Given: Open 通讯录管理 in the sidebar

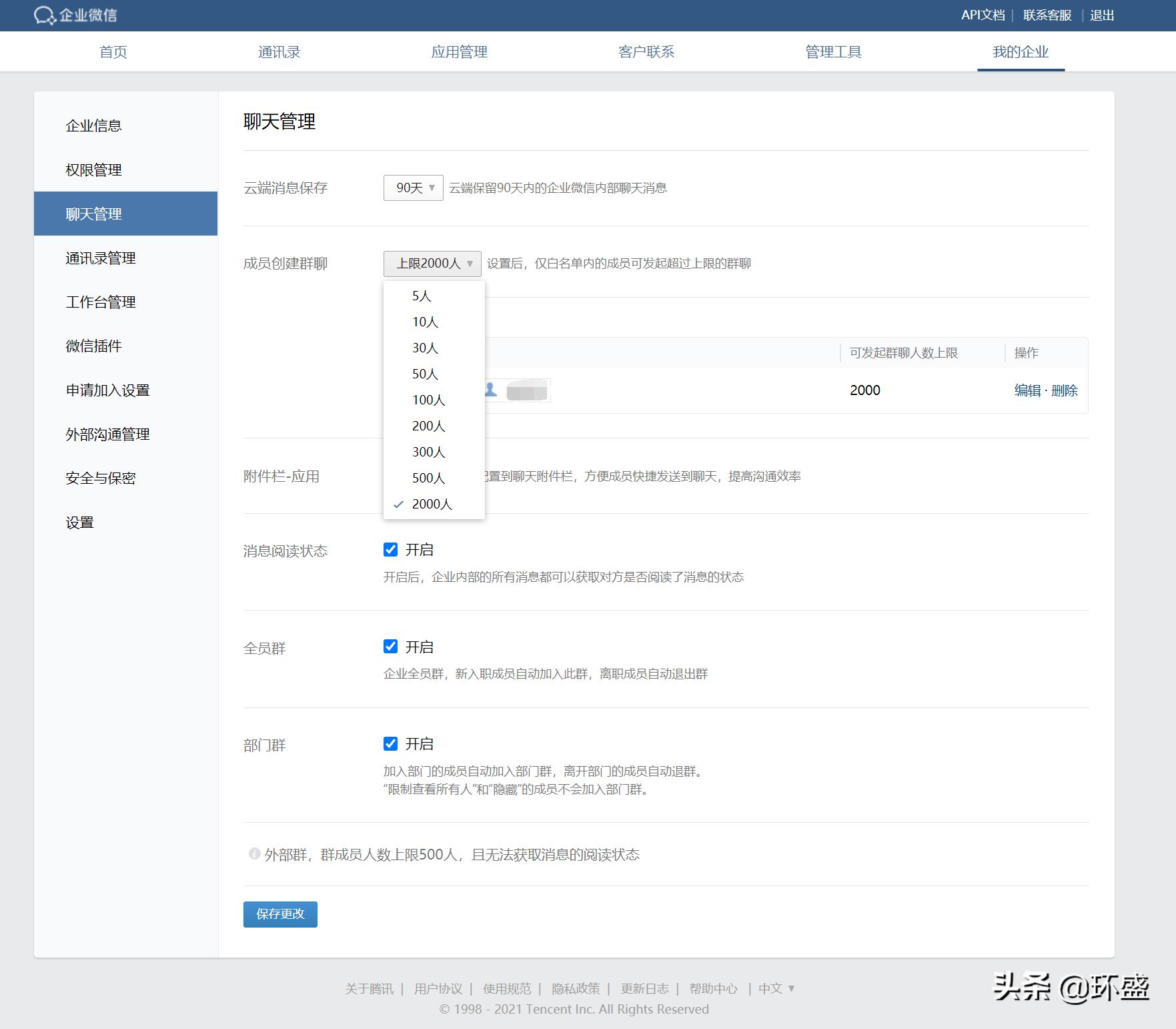Looking at the screenshot, I should (100, 258).
